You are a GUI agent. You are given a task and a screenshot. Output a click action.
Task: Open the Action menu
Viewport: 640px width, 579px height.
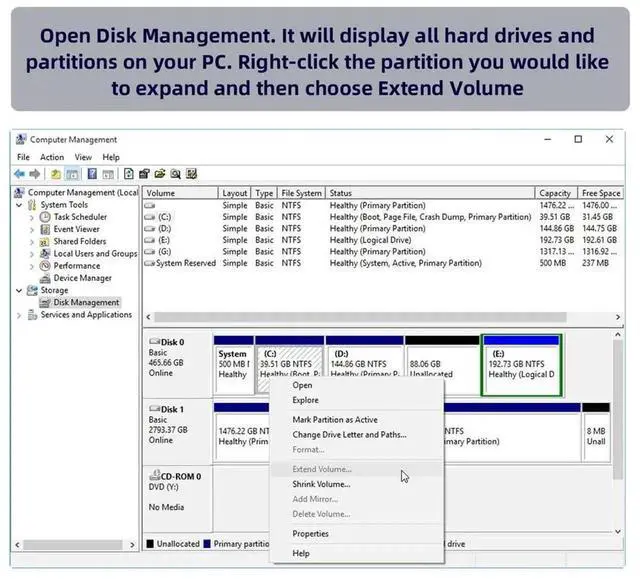click(x=52, y=157)
